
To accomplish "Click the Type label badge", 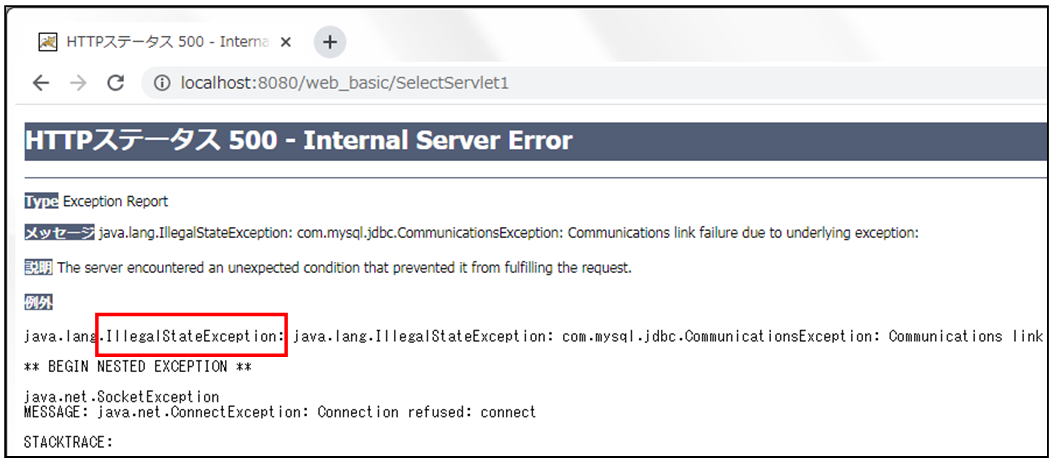I will (41, 201).
